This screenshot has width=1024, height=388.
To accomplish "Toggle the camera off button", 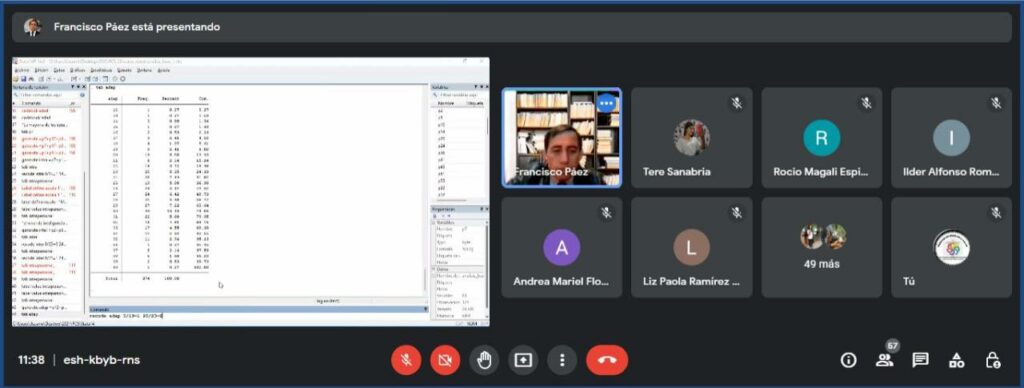I will (x=445, y=360).
